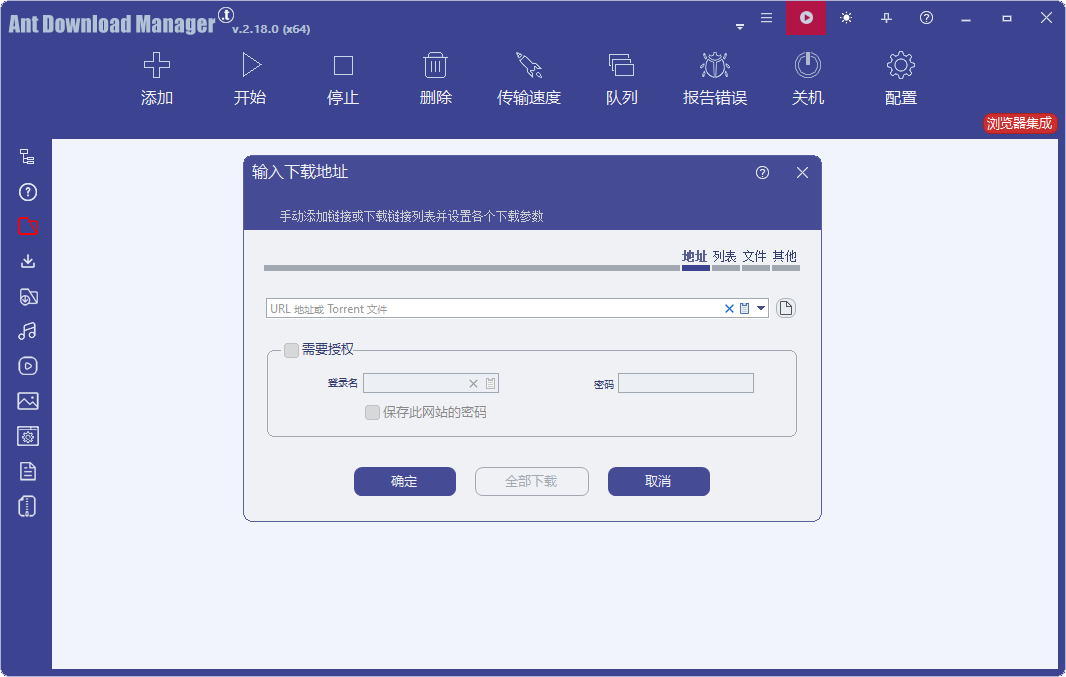
Task: Click the red video play icon in title bar
Action: (806, 18)
